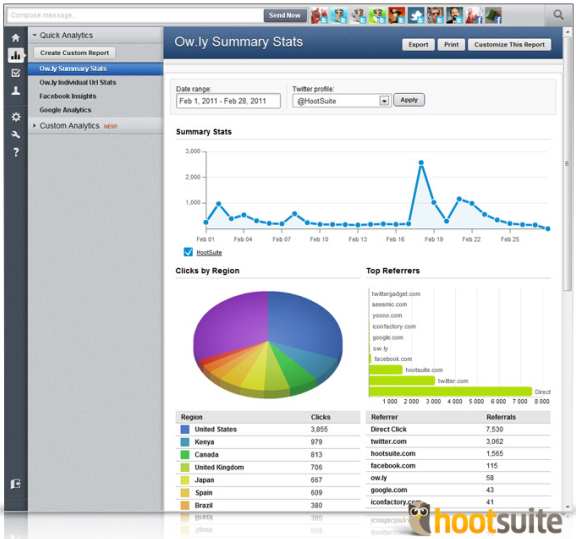Click the logout door icon at sidebar bottom
576x539 pixels.
coord(15,484)
